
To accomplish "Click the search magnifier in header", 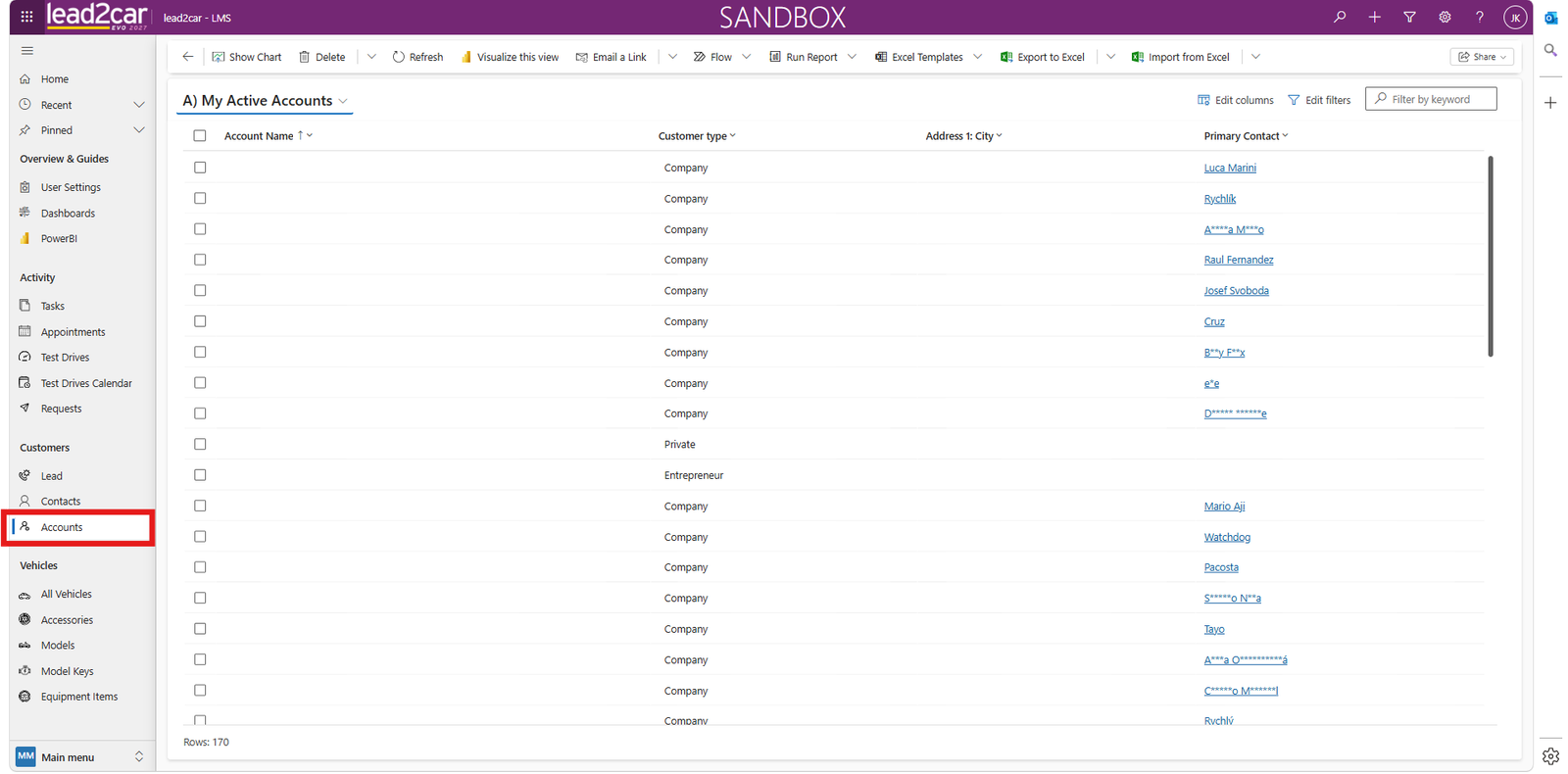I will click(1340, 17).
